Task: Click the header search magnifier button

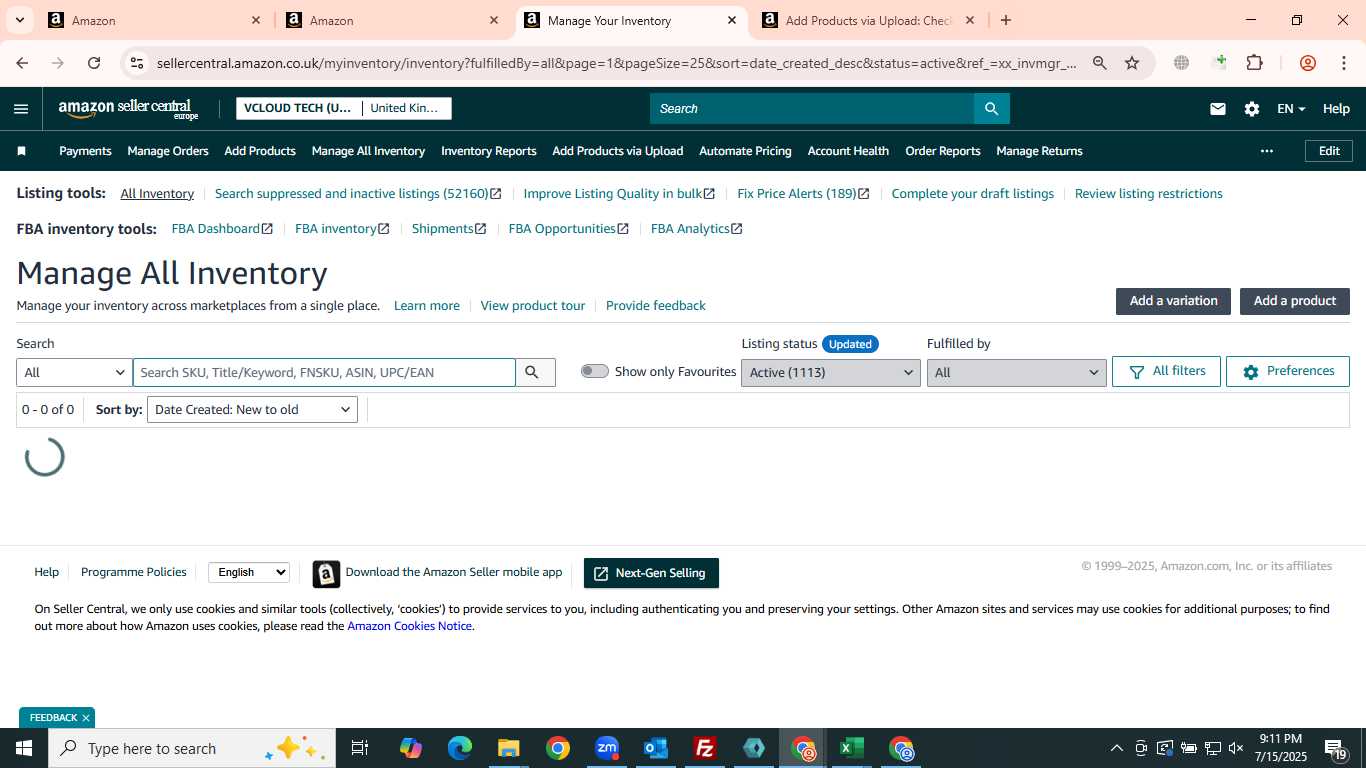Action: pyautogui.click(x=991, y=109)
